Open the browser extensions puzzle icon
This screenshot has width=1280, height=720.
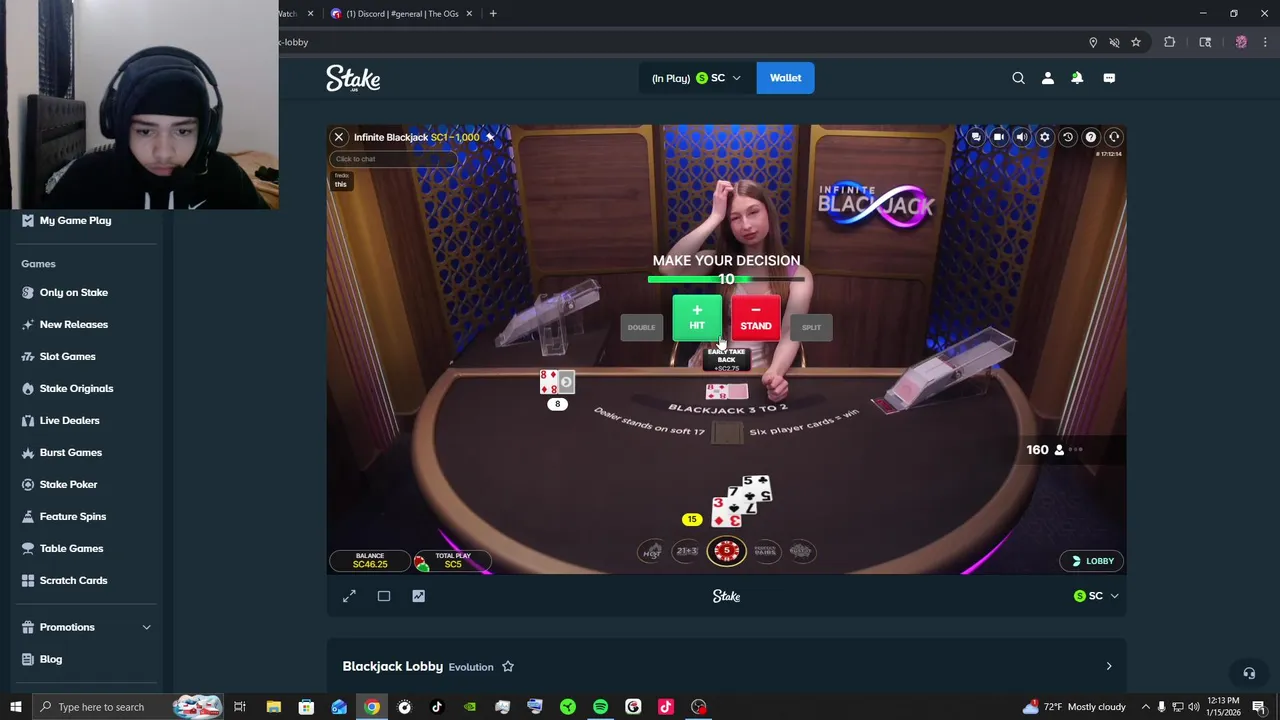click(x=1169, y=42)
